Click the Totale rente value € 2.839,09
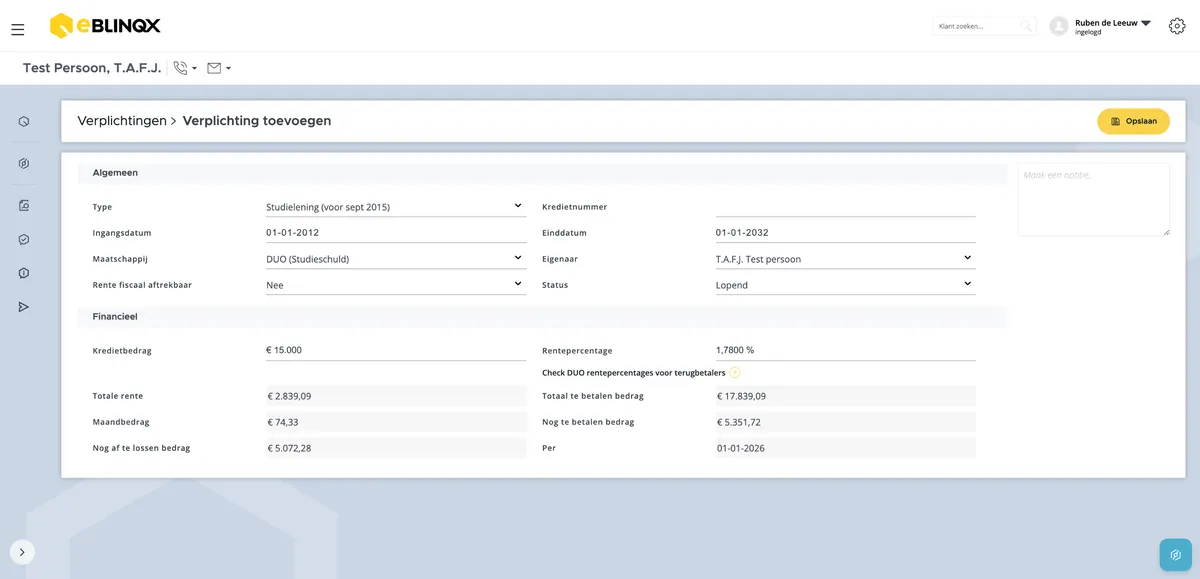Screen dimensions: 1200x579 (396, 396)
